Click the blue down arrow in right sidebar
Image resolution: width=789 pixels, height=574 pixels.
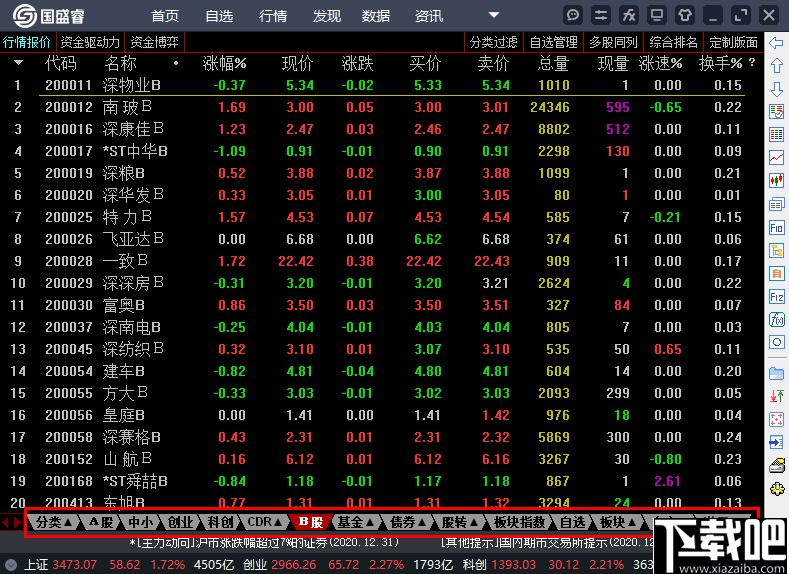point(776,89)
